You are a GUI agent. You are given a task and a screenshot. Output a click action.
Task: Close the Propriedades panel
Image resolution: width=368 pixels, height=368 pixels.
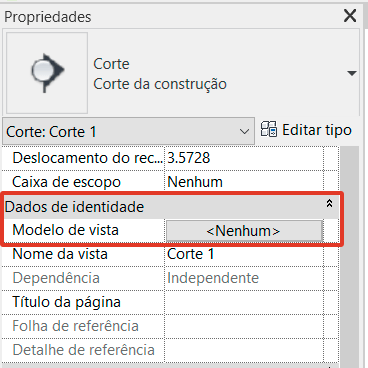(x=350, y=16)
